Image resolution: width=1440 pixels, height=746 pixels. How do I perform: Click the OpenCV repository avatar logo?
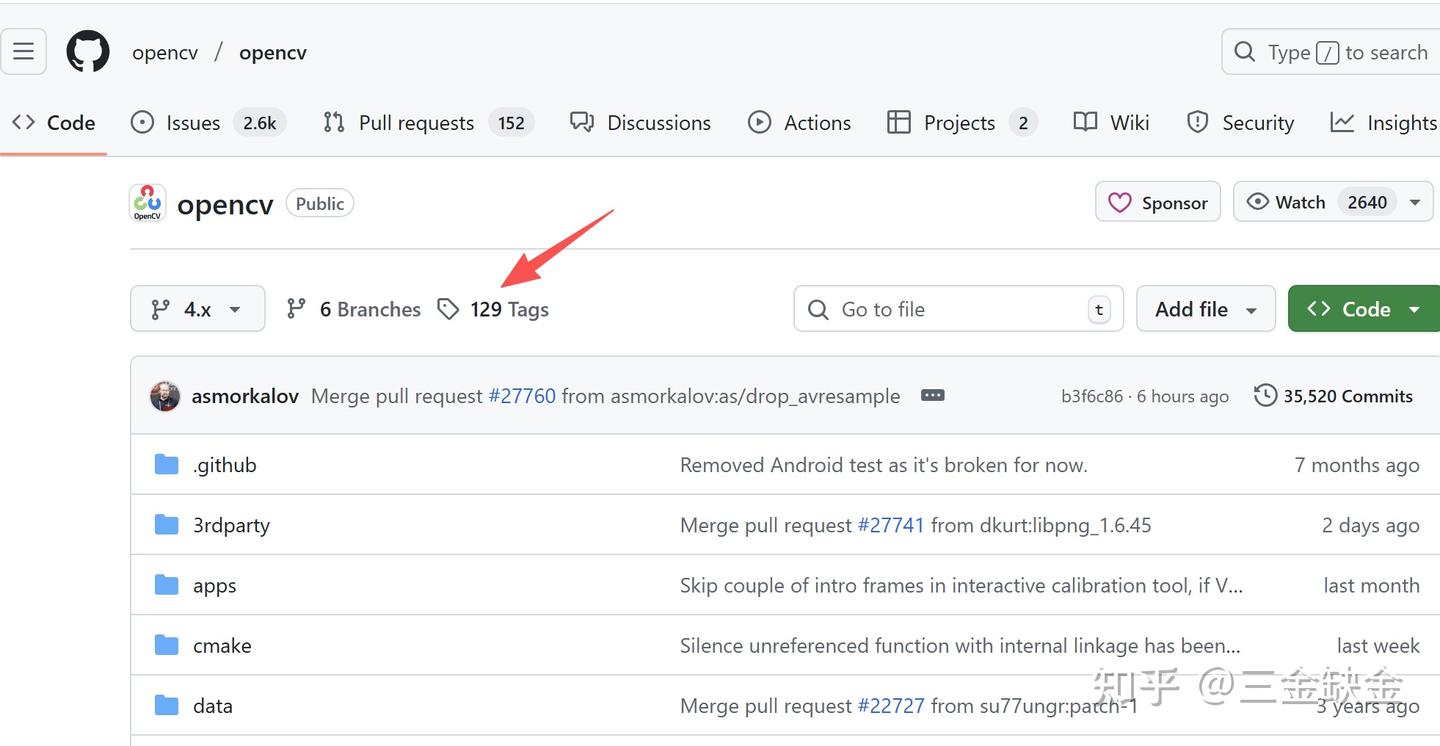147,203
